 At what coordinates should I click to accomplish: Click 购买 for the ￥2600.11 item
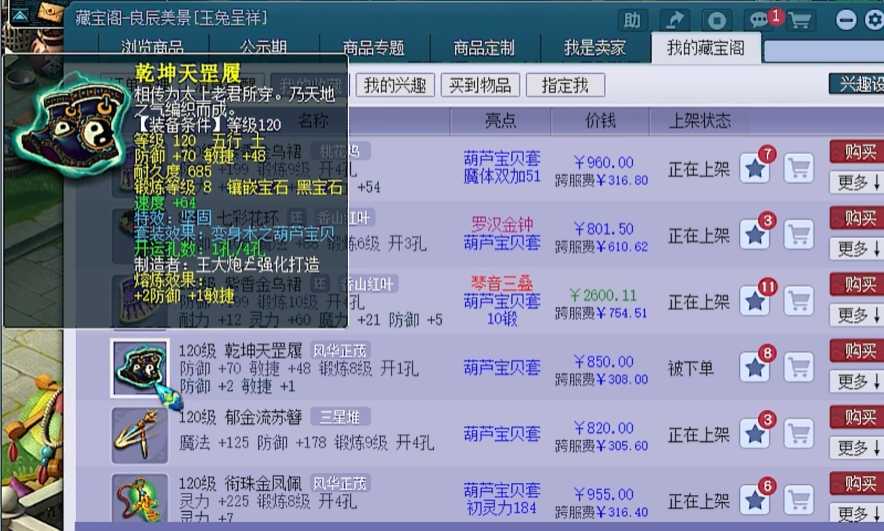pyautogui.click(x=858, y=285)
